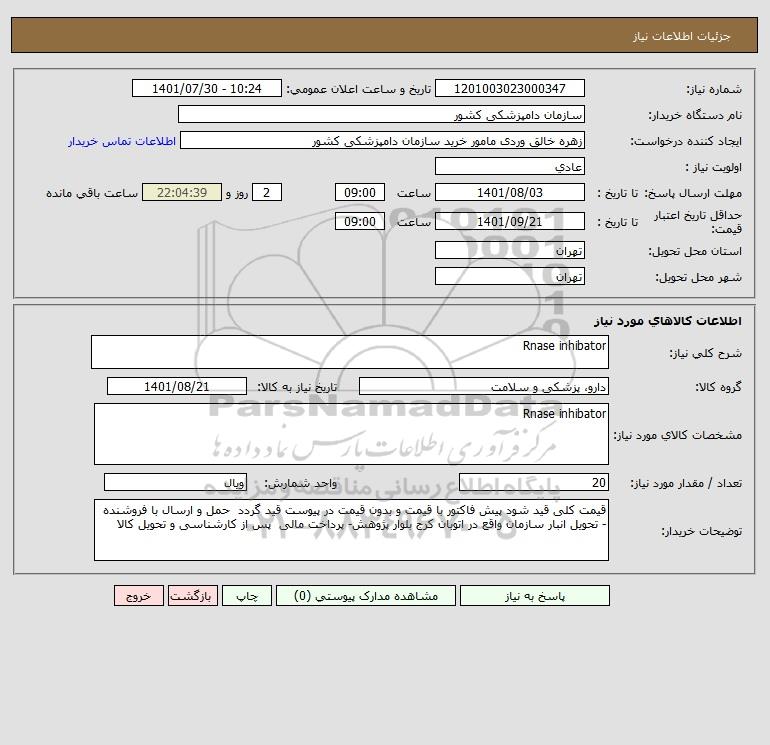Click the اولویت نیاز label
770x745 pixels.
[713, 167]
